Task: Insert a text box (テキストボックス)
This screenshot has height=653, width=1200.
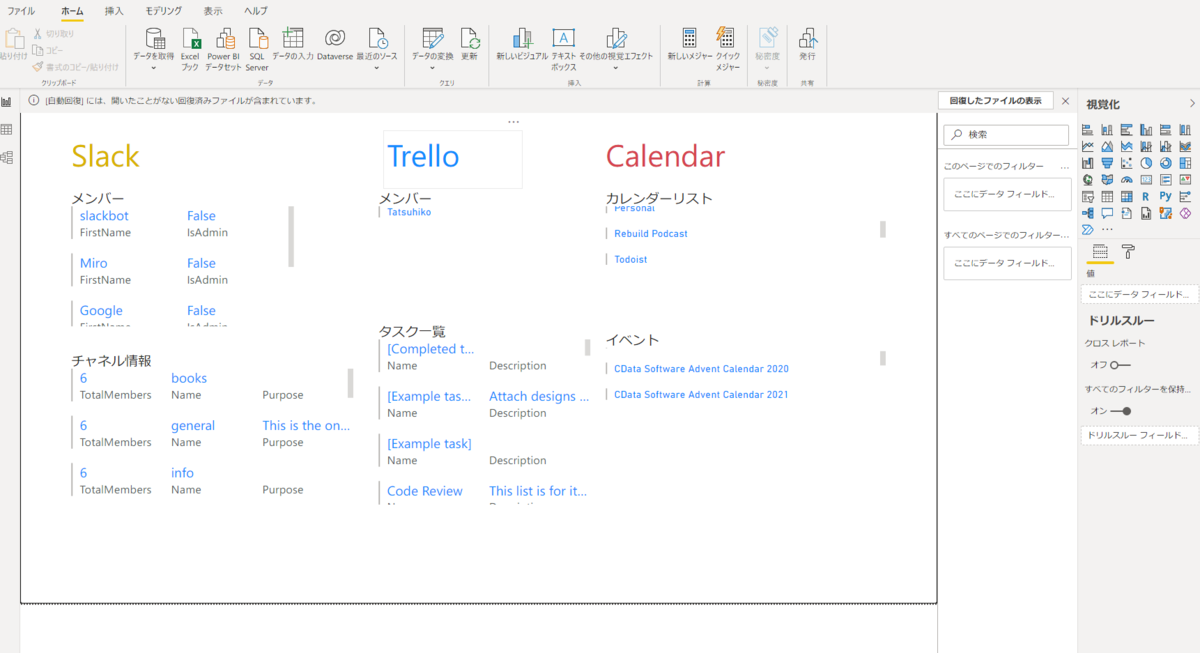Action: tap(563, 48)
